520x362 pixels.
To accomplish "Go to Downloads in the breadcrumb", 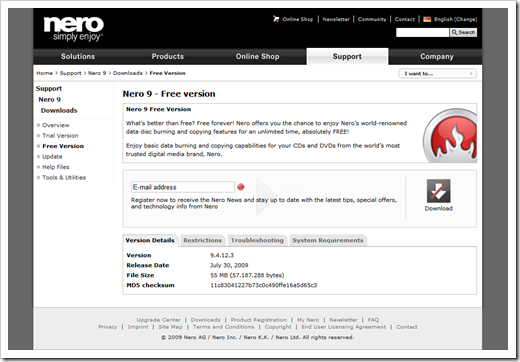I will click(x=128, y=73).
